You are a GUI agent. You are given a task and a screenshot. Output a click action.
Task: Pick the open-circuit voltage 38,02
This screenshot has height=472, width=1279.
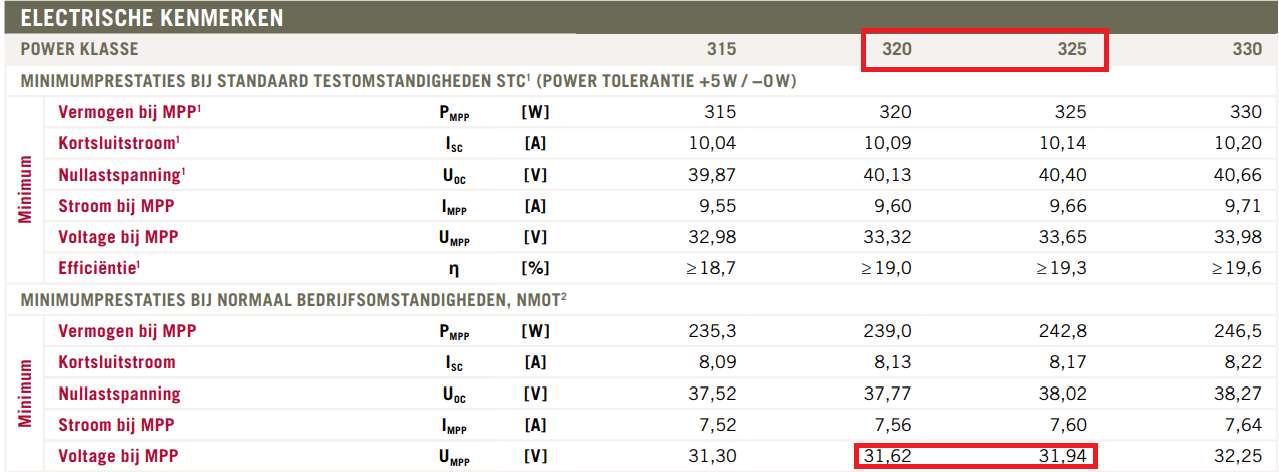1064,393
